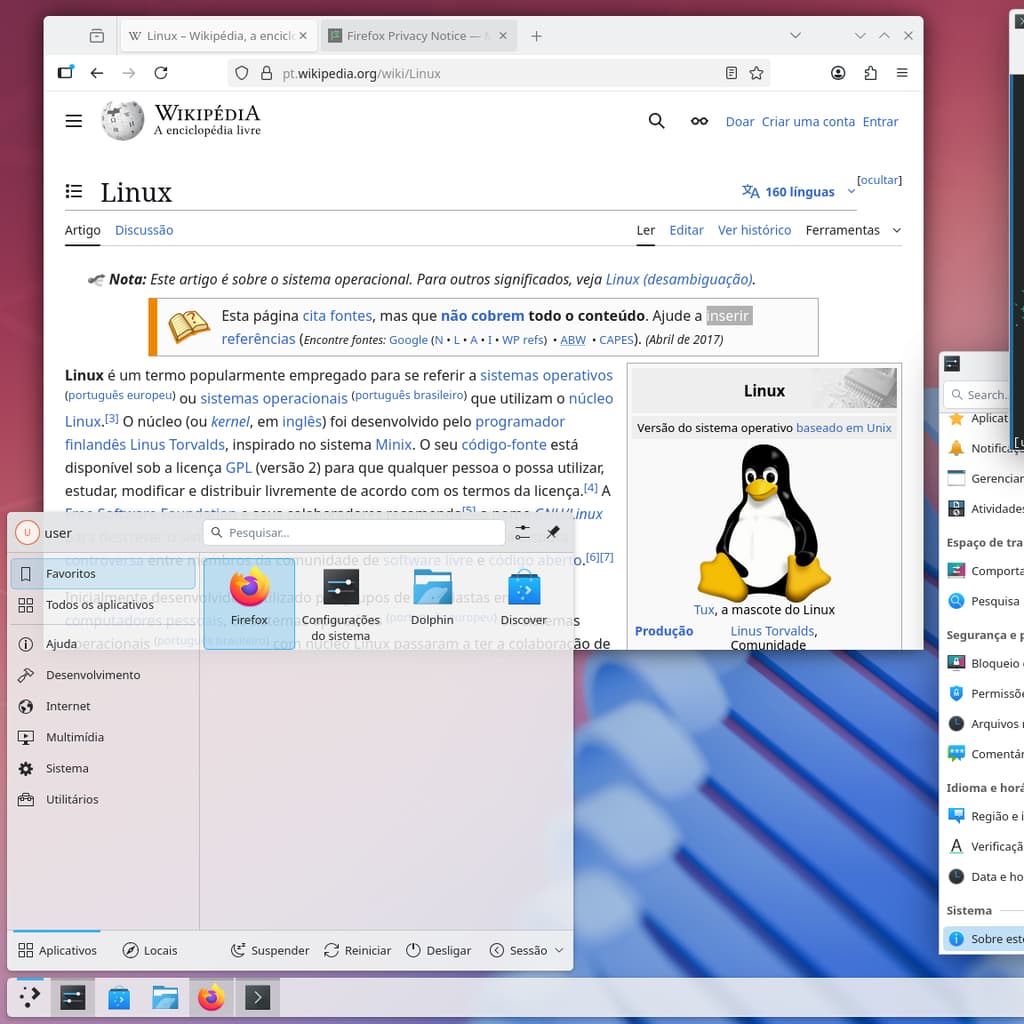Image resolution: width=1024 pixels, height=1024 pixels.
Task: Click the padlock site info icon
Action: click(x=266, y=73)
